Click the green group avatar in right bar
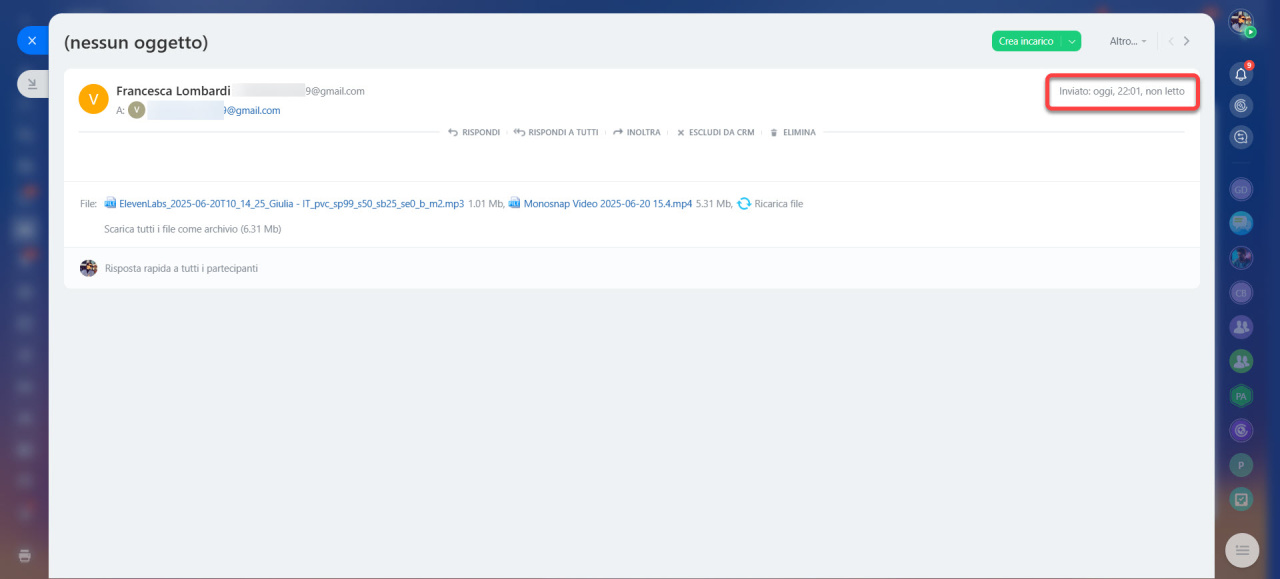The width and height of the screenshot is (1280, 579). [x=1241, y=361]
